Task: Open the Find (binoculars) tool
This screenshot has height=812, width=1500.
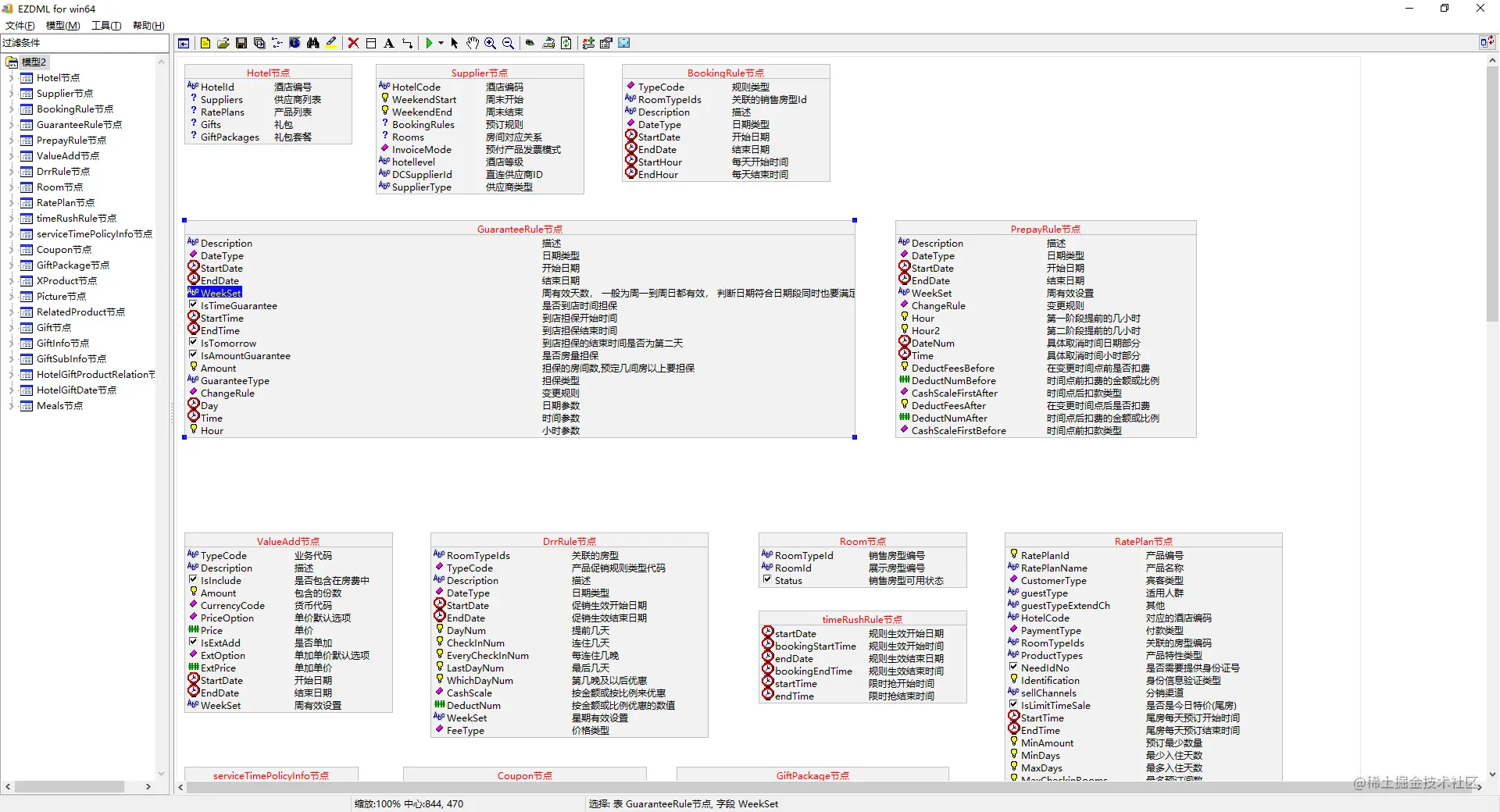Action: click(x=312, y=43)
